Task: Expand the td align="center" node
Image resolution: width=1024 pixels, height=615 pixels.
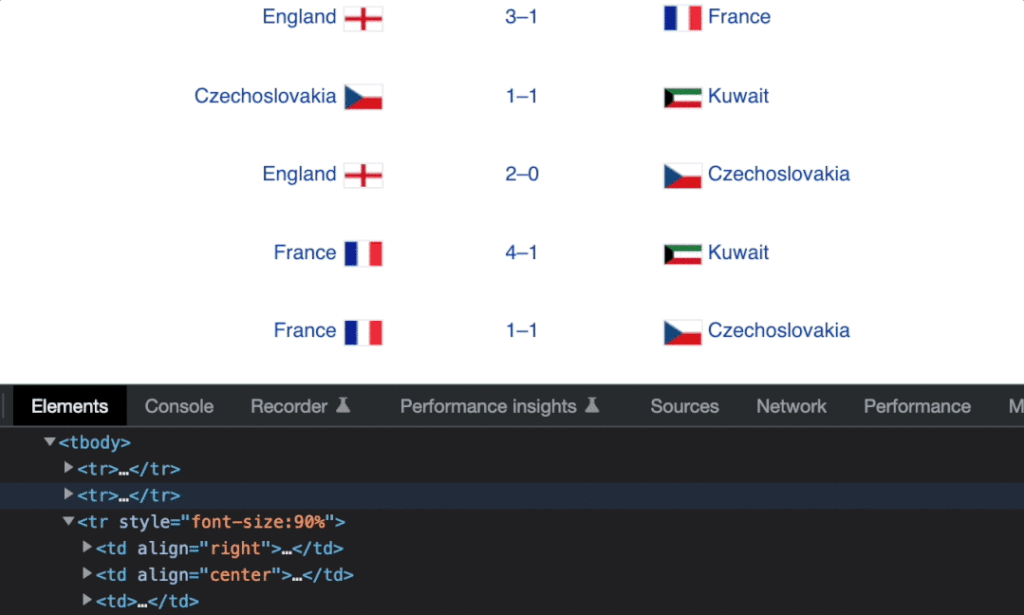Action: 87,575
